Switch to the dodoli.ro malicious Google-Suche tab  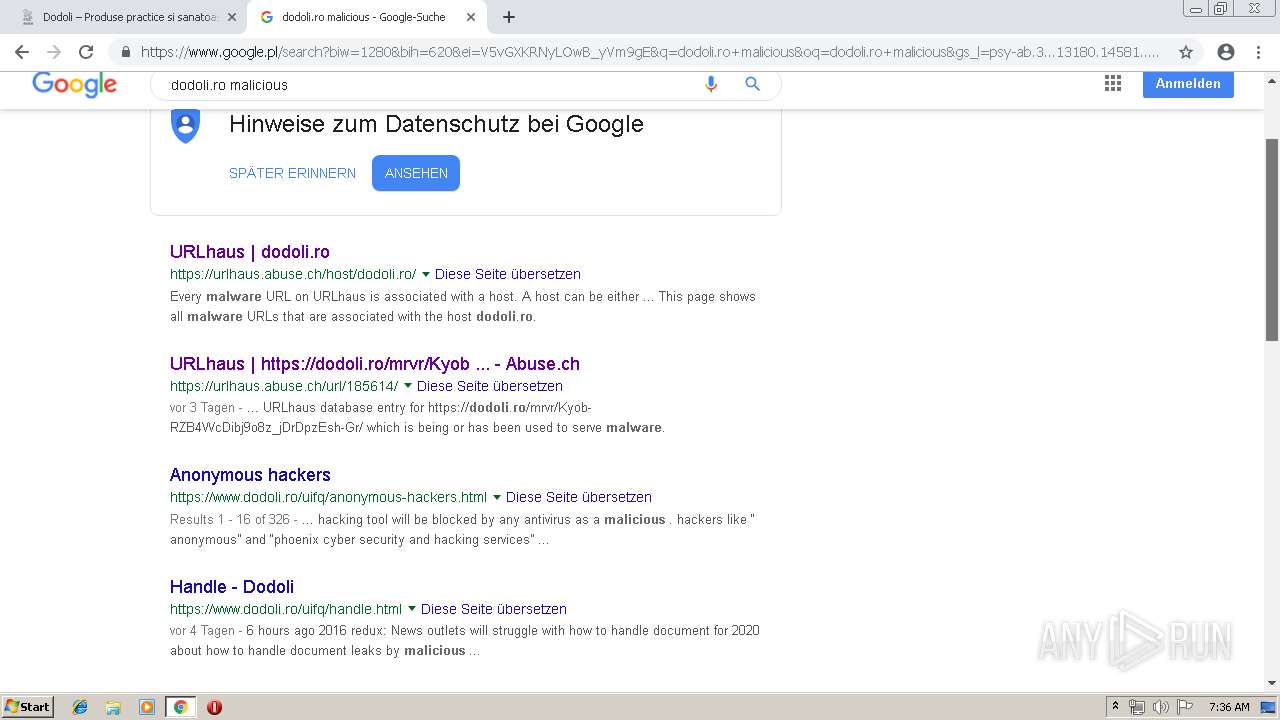(x=364, y=17)
